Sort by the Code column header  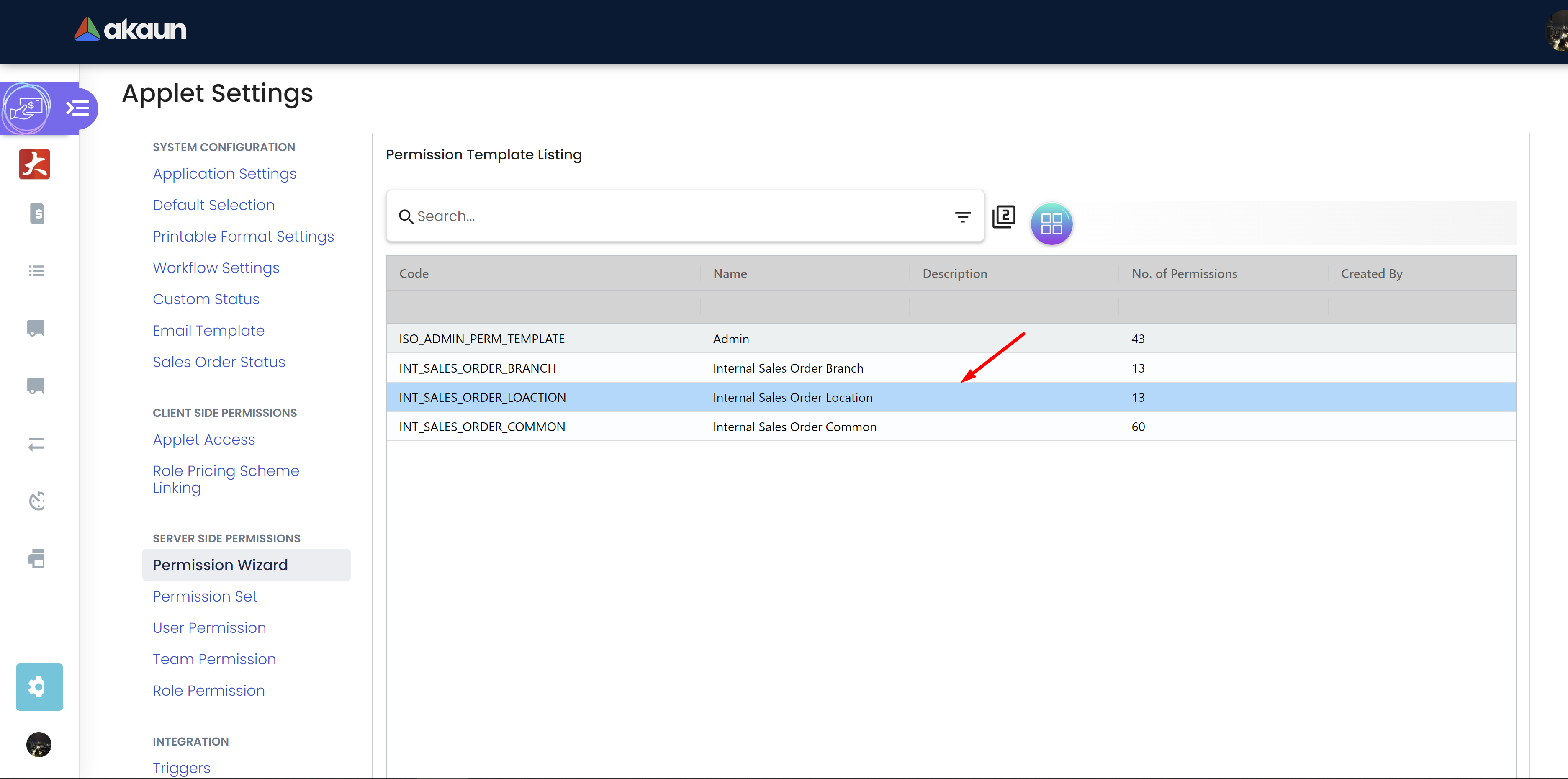pos(414,274)
